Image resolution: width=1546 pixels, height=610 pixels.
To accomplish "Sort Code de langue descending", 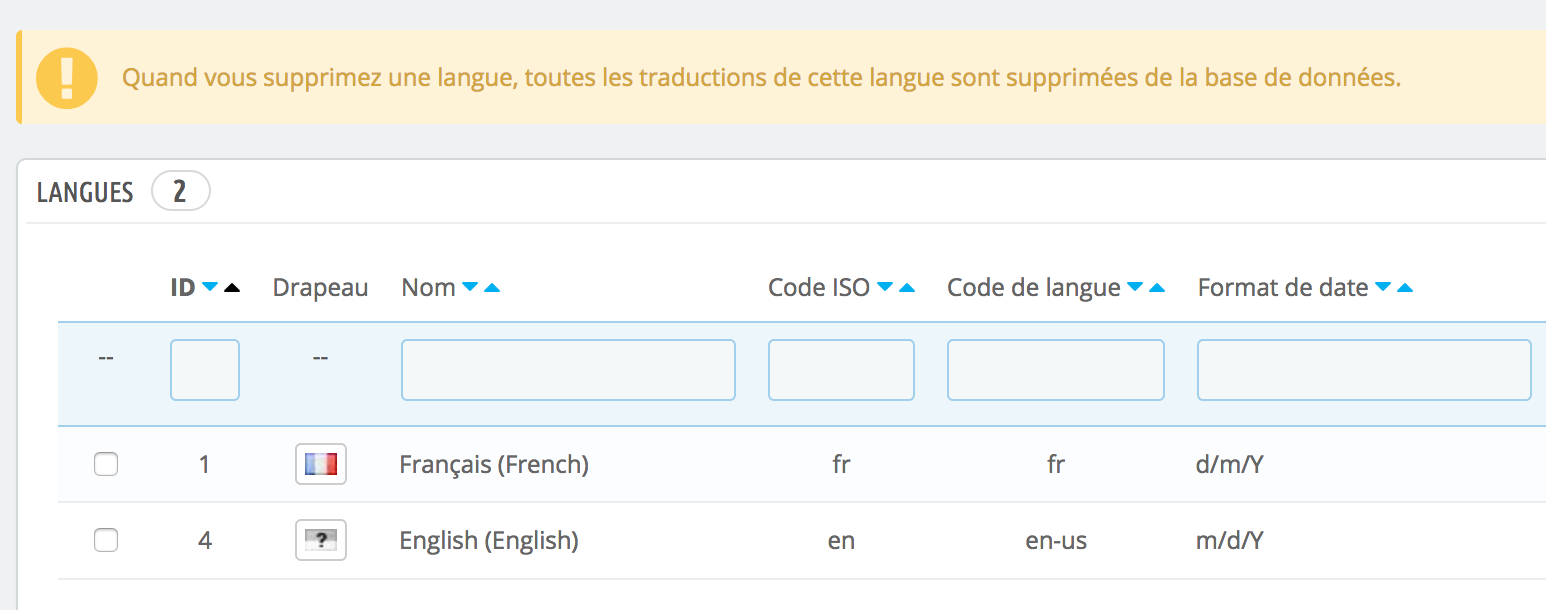I will tap(1135, 288).
